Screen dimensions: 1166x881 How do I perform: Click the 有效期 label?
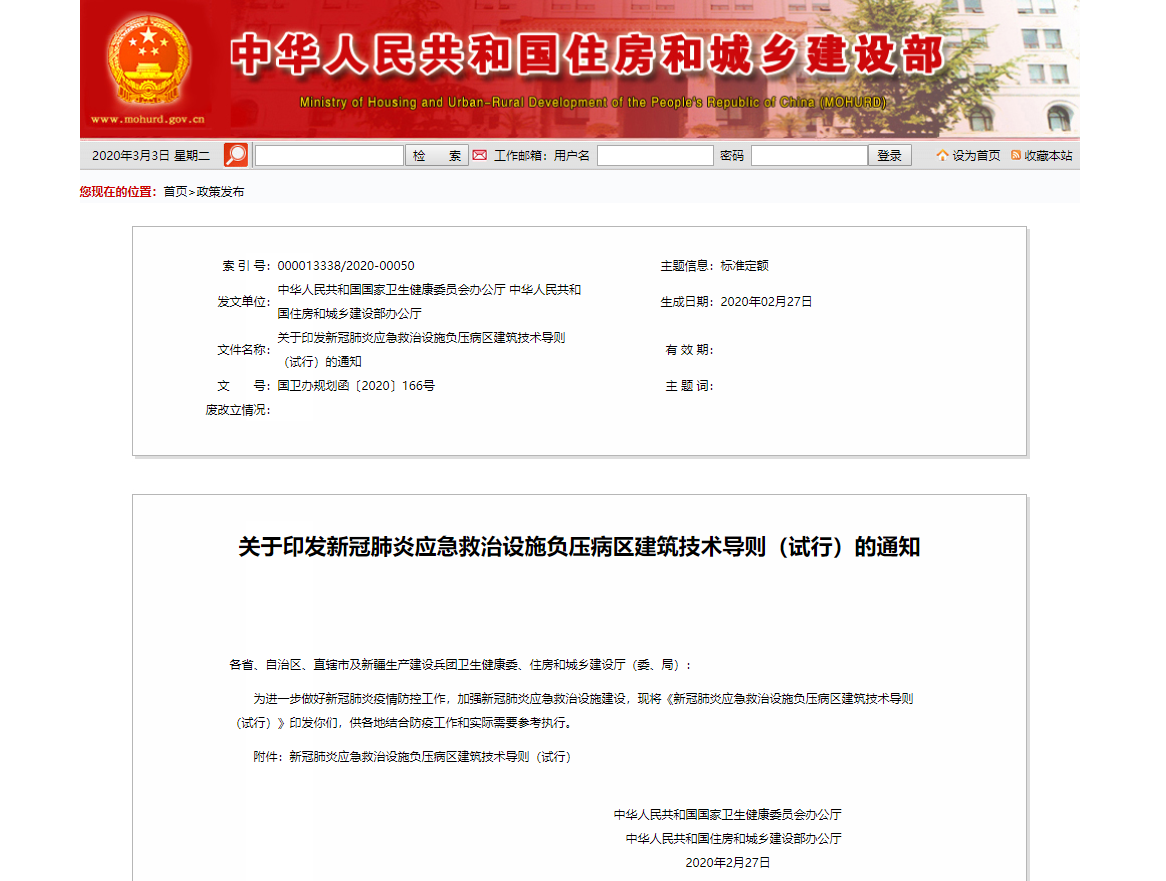pos(689,349)
